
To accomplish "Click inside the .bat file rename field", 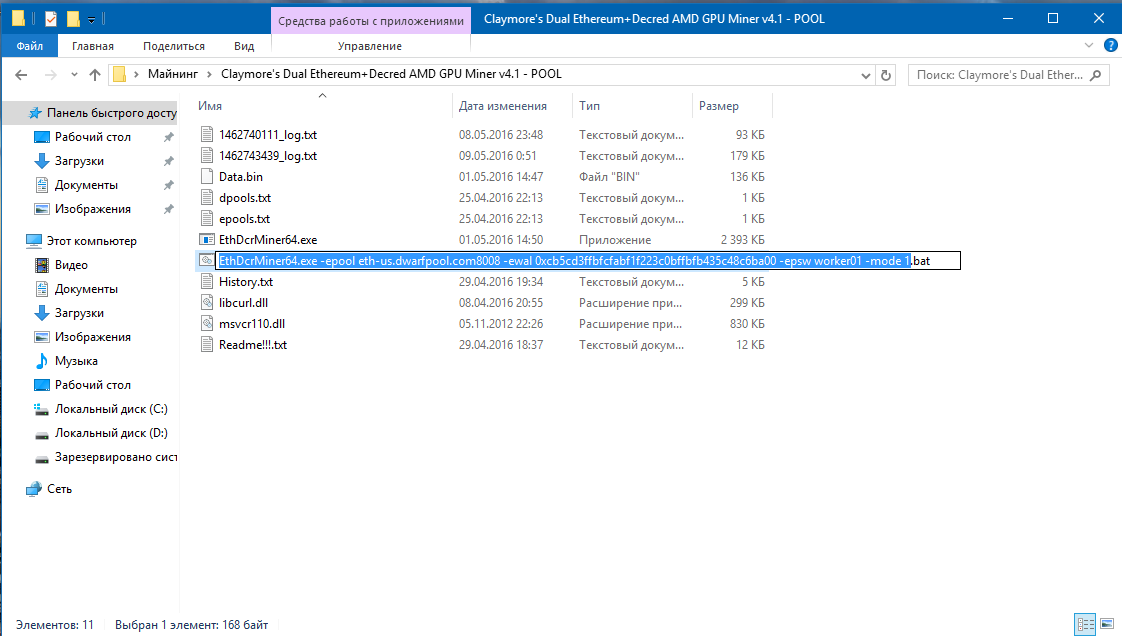I will [587, 260].
